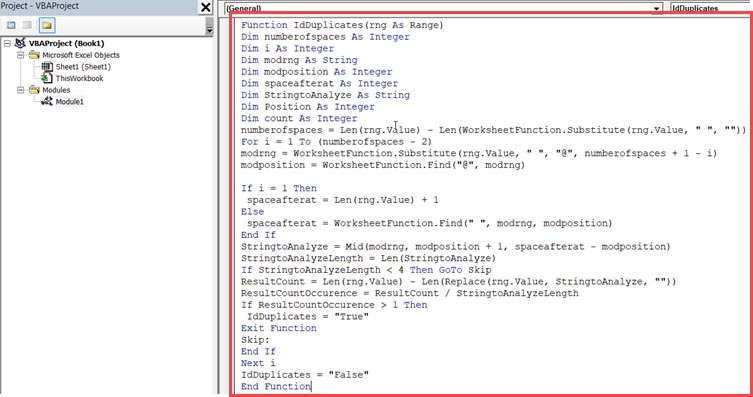753x397 pixels.
Task: Click the line 'Dim StringtoAnalyze As String'
Action: pos(325,95)
